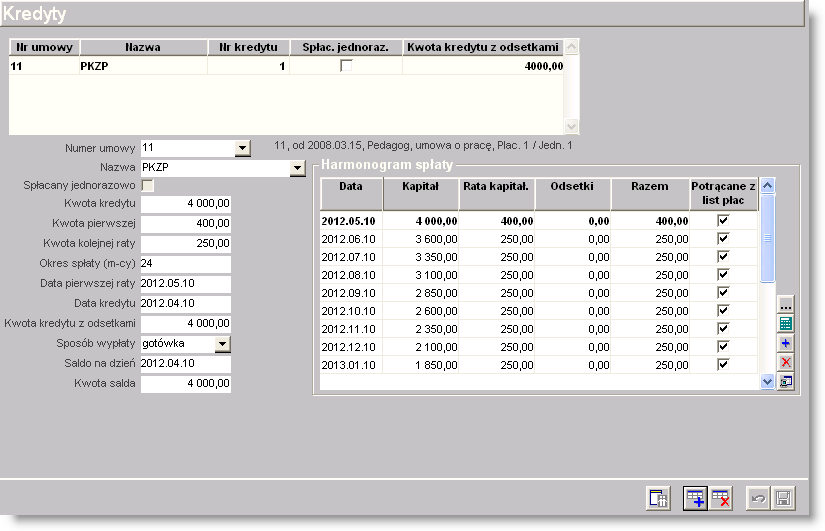Open the Sposób wypłaty dropdown
Image resolution: width=825 pixels, height=531 pixels.
[223, 344]
